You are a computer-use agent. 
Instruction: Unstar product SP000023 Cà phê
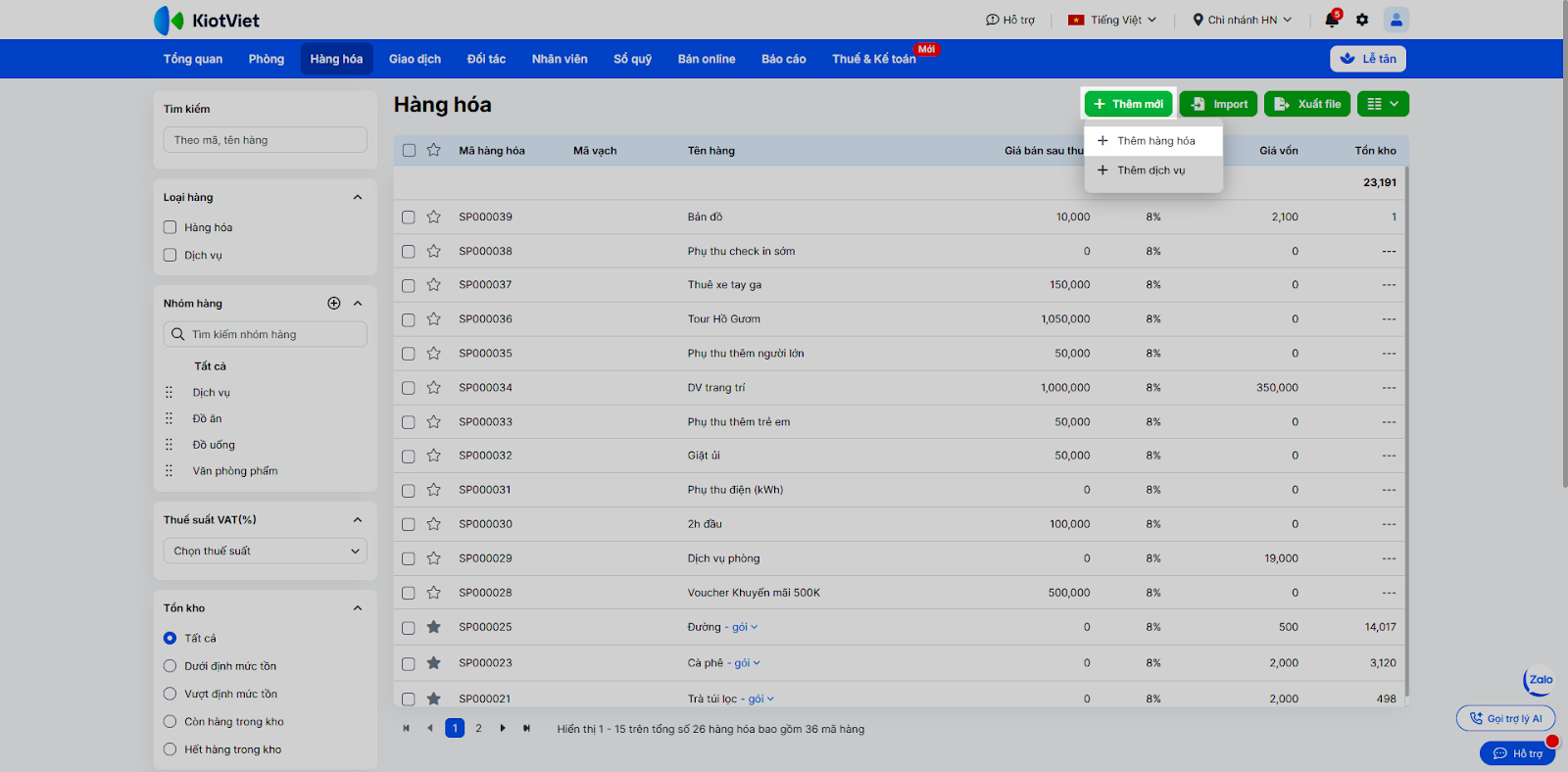click(x=434, y=663)
